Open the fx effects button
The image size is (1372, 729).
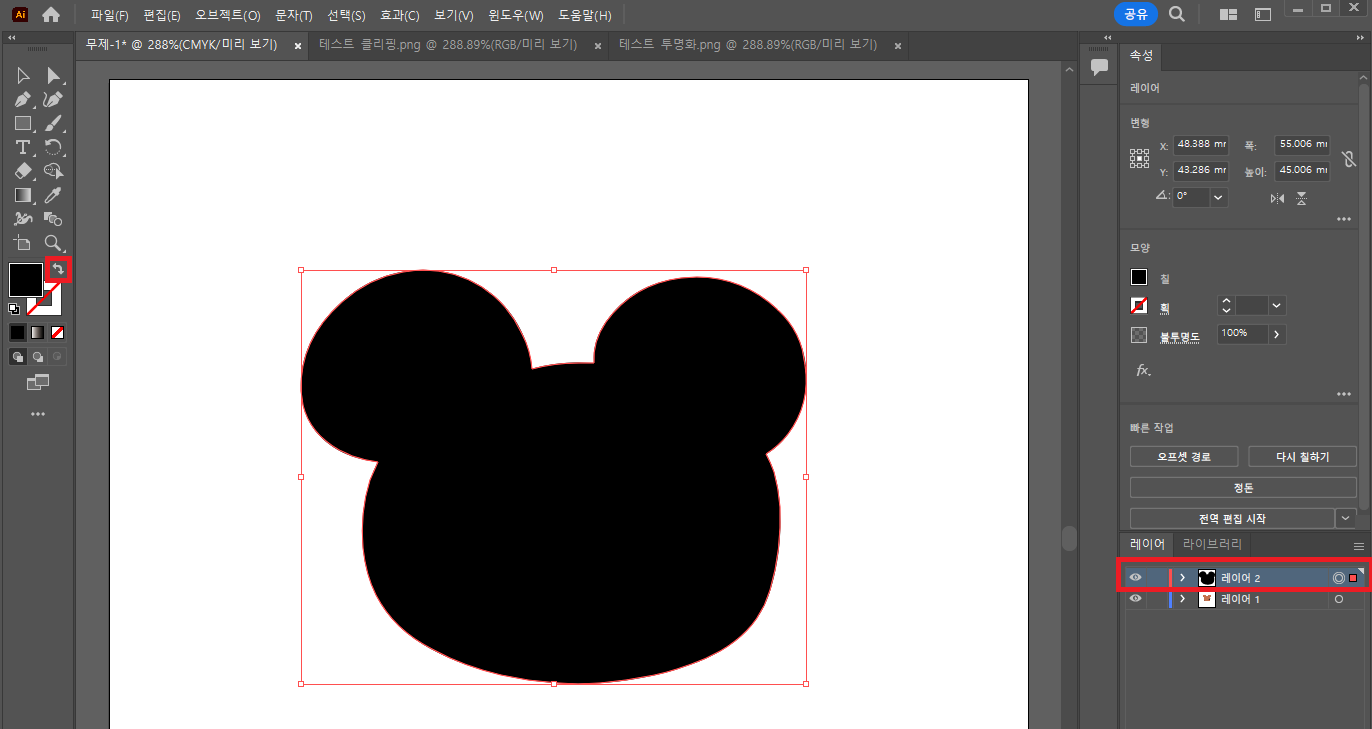tap(1143, 370)
